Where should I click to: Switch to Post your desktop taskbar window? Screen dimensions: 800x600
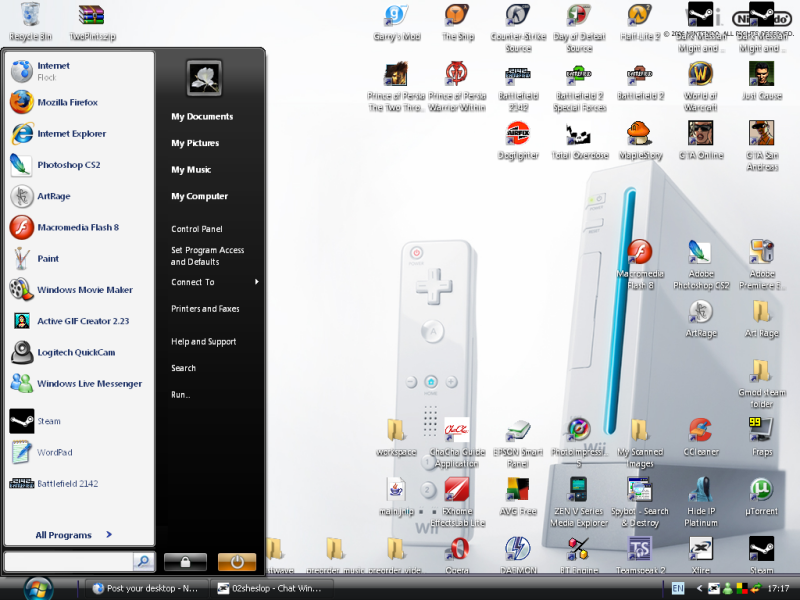point(146,588)
